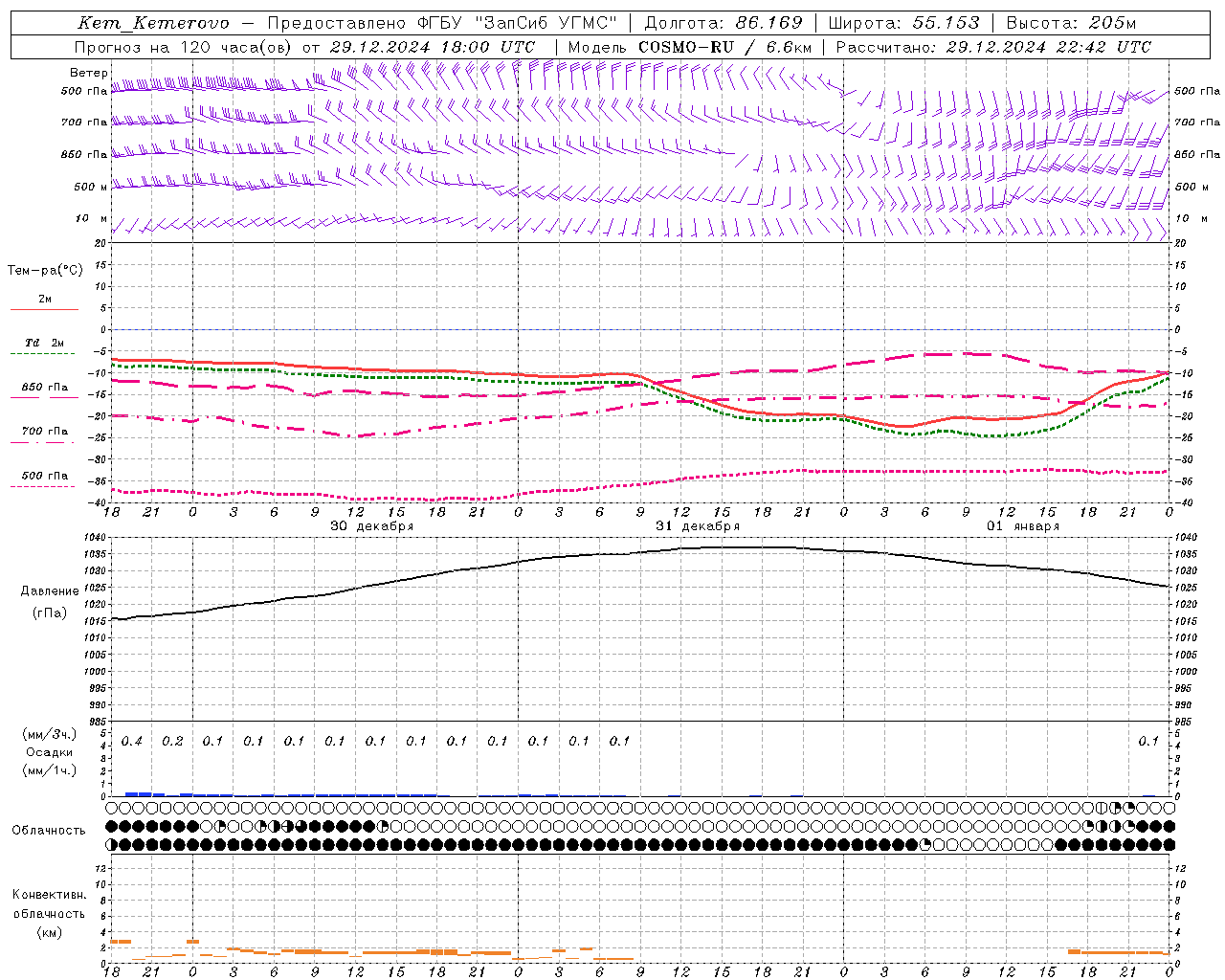Click the Давление pressure panel label
1225x980 pixels.
pos(50,591)
